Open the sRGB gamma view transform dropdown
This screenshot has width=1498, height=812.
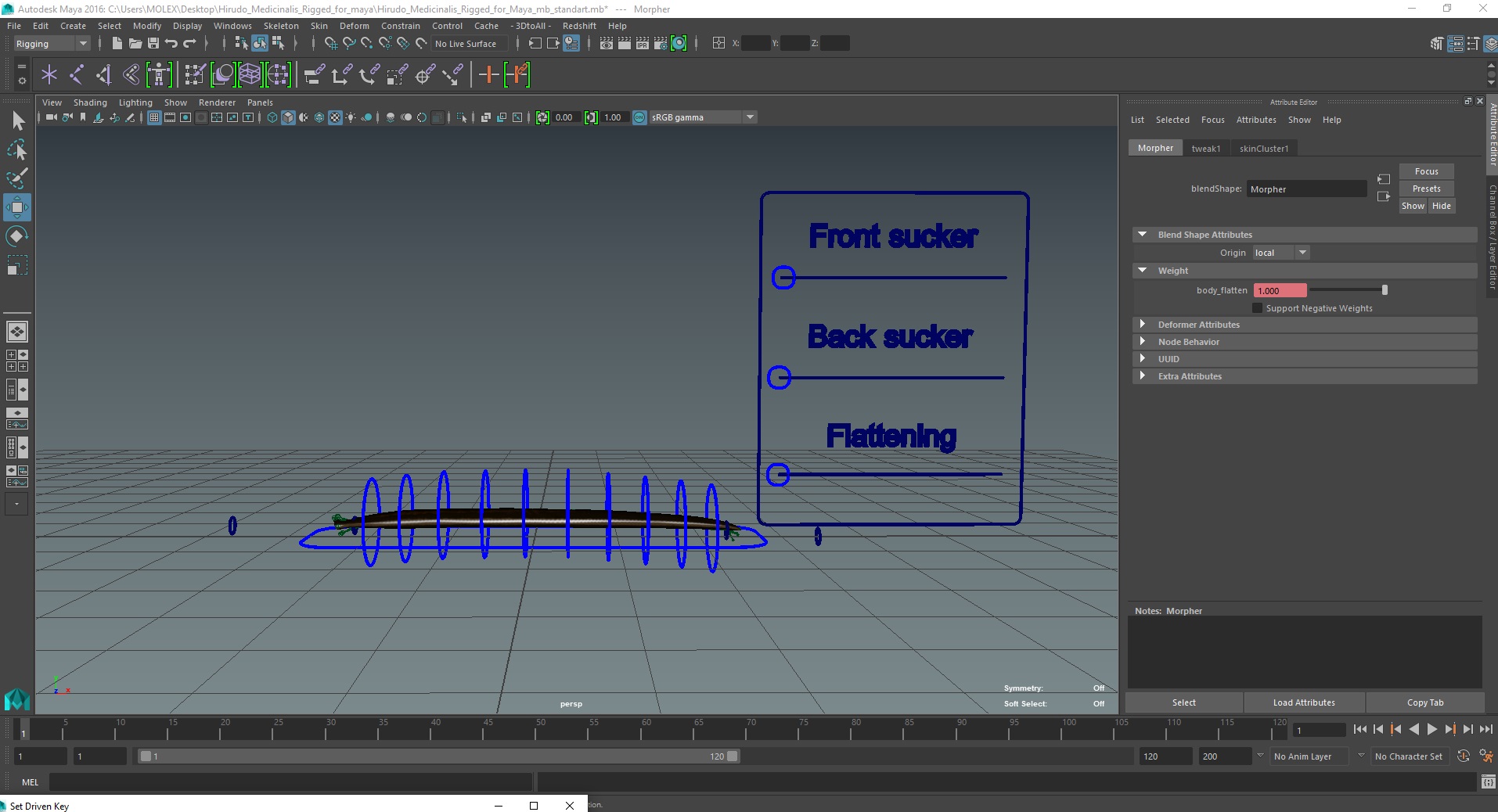coord(703,118)
